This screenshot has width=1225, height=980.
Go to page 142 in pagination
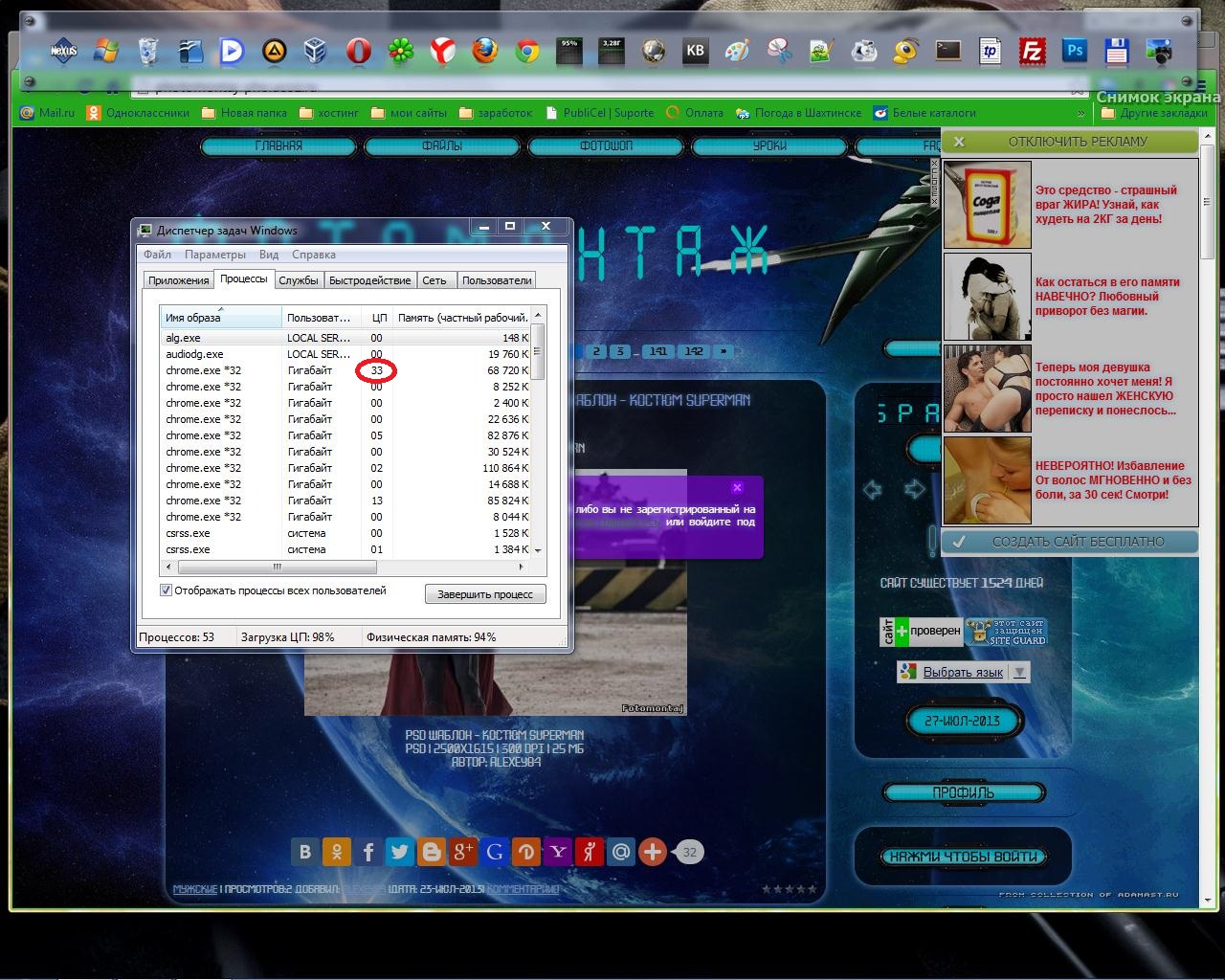pyautogui.click(x=694, y=351)
